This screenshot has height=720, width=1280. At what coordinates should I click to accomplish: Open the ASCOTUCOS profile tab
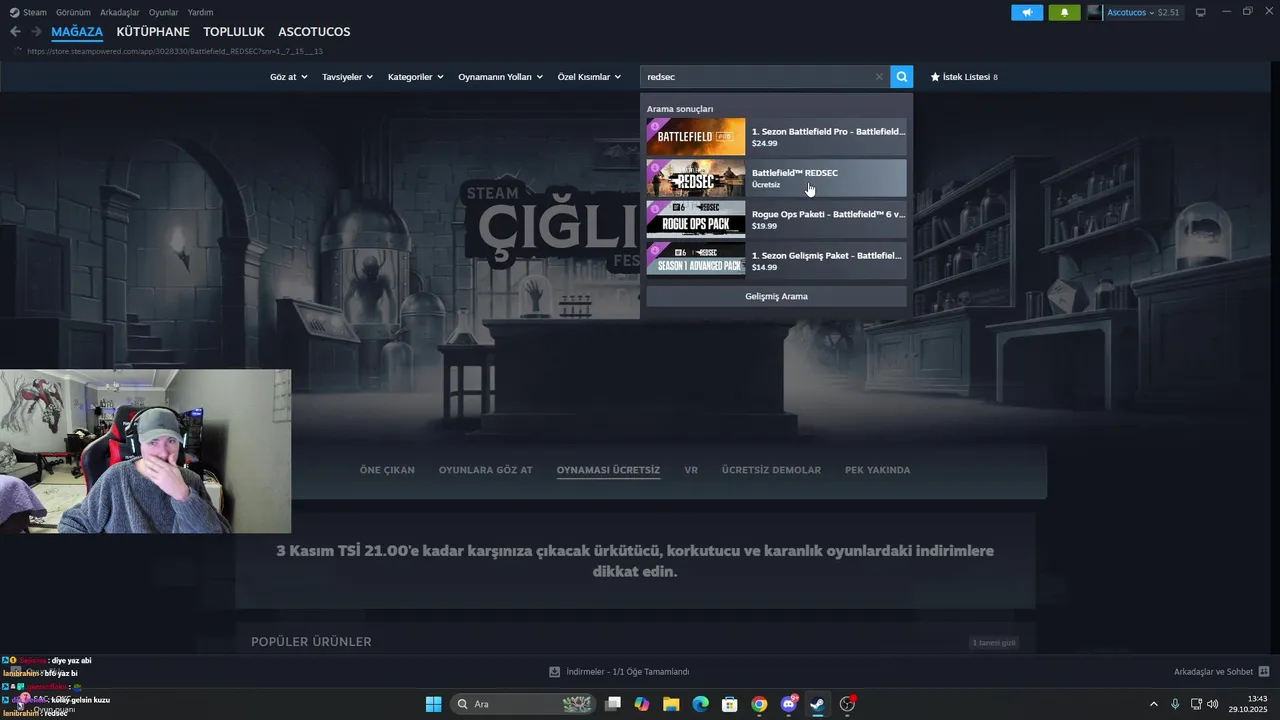point(314,32)
